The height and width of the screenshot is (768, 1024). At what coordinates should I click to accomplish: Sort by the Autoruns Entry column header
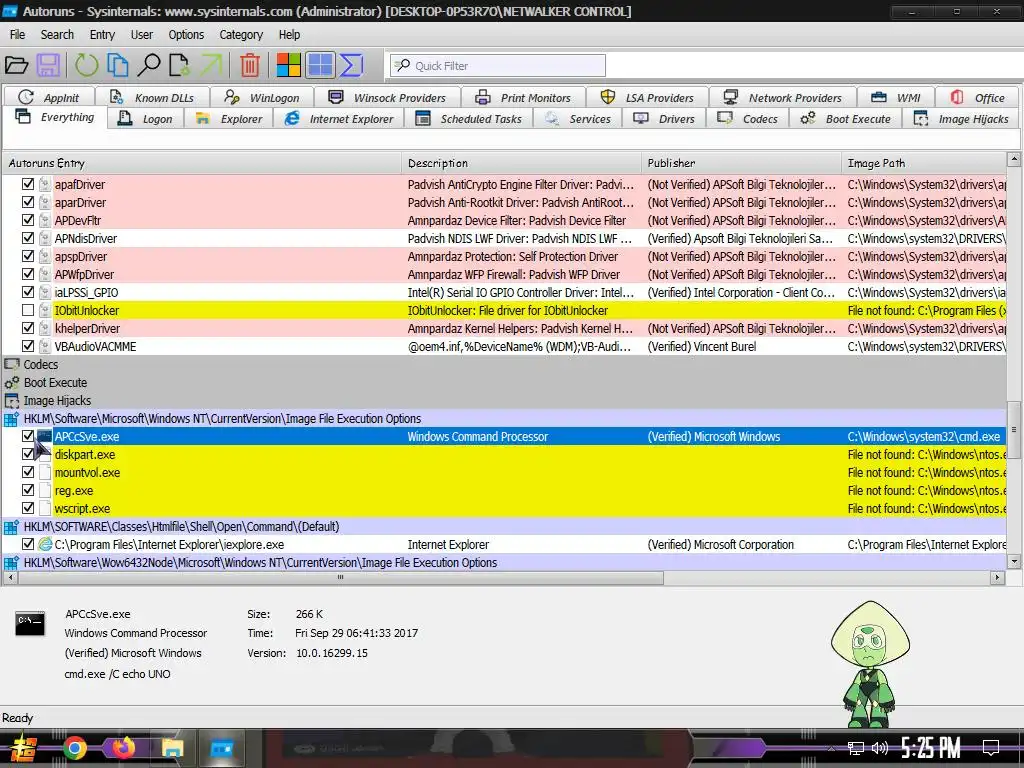[202, 163]
